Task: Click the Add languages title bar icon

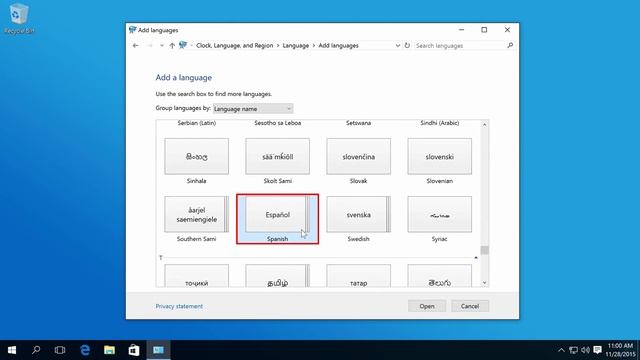Action: tap(132, 30)
